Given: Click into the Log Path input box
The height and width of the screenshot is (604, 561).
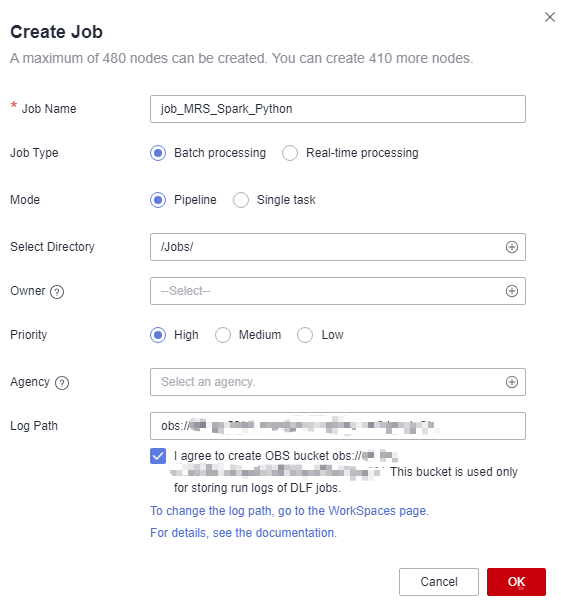Looking at the screenshot, I should pyautogui.click(x=338, y=426).
